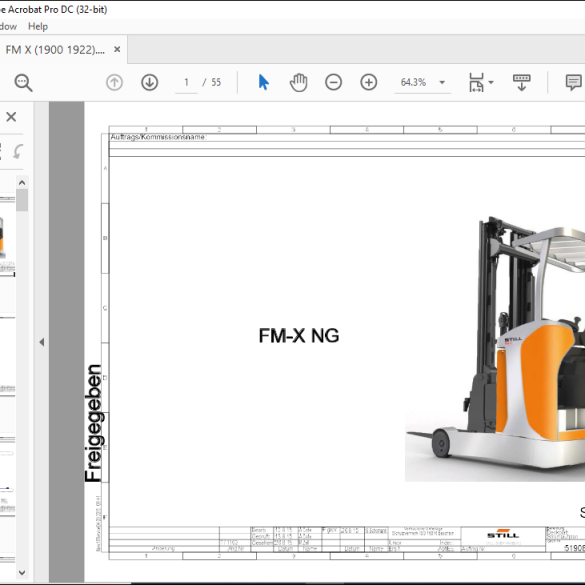Go to previous page arrow
The height and width of the screenshot is (585, 585).
(x=115, y=82)
